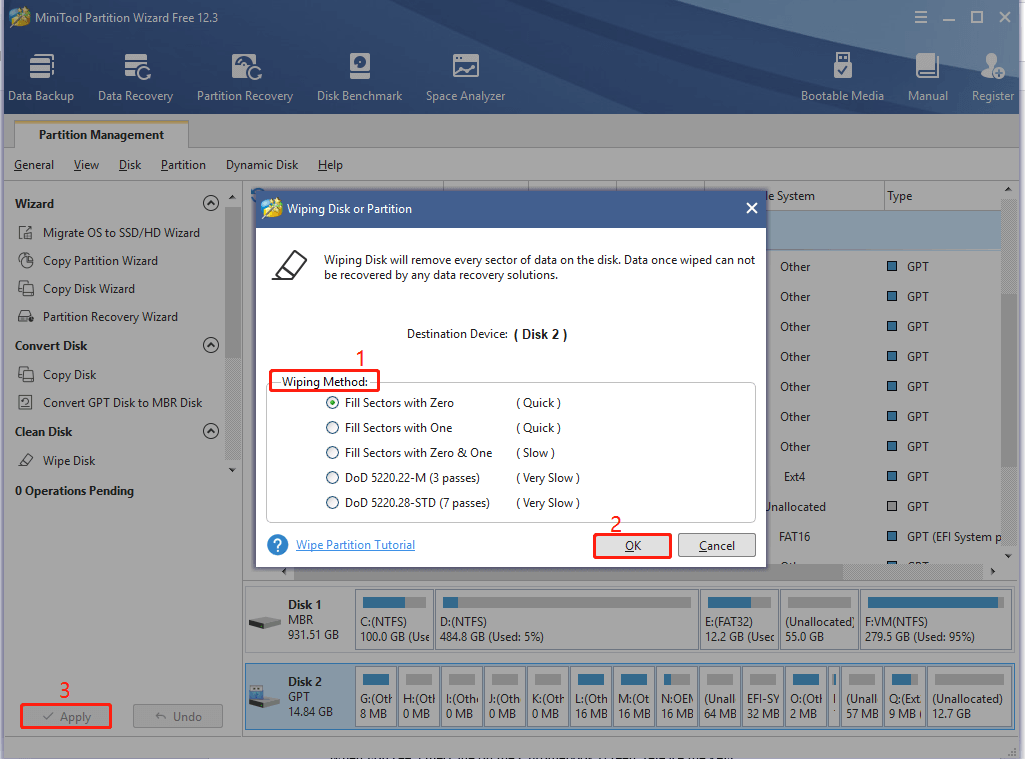Select 55.0 GB Unallocated on Disk 1
Image resolution: width=1025 pixels, height=759 pixels.
[x=819, y=620]
